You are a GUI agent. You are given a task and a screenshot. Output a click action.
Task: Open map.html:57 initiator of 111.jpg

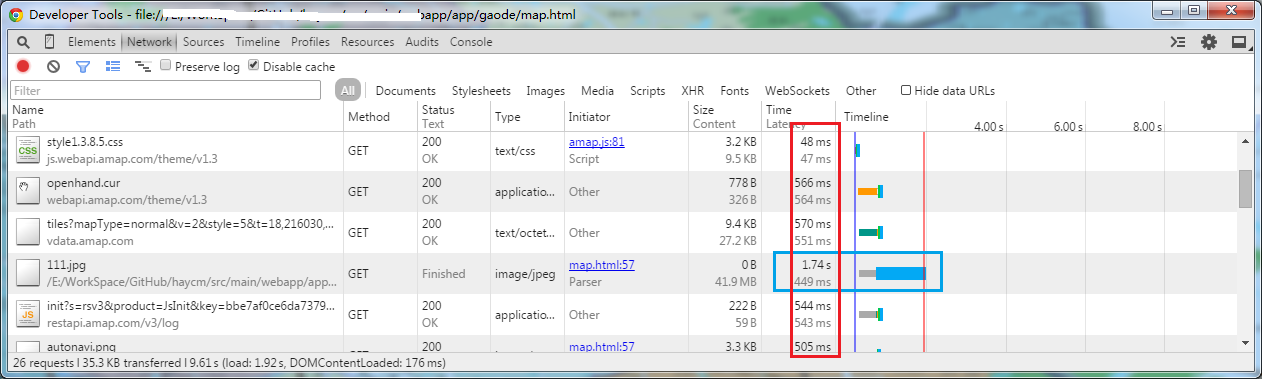coord(602,265)
